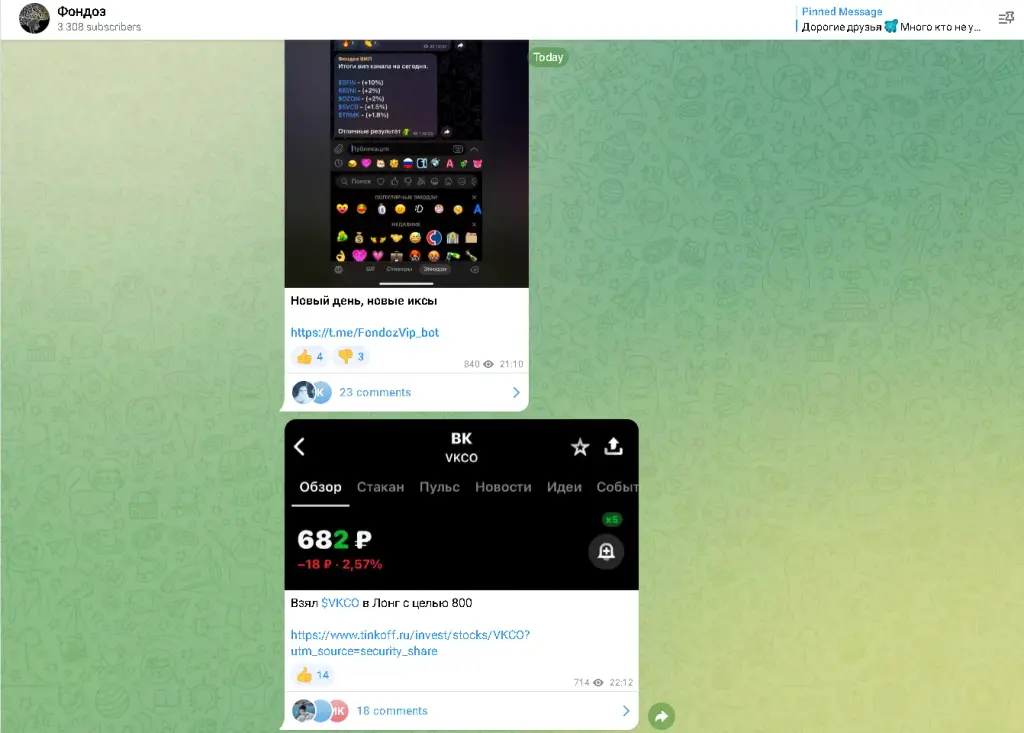This screenshot has width=1024, height=733.
Task: Click the 682 ₽ price text
Action: pyautogui.click(x=334, y=540)
